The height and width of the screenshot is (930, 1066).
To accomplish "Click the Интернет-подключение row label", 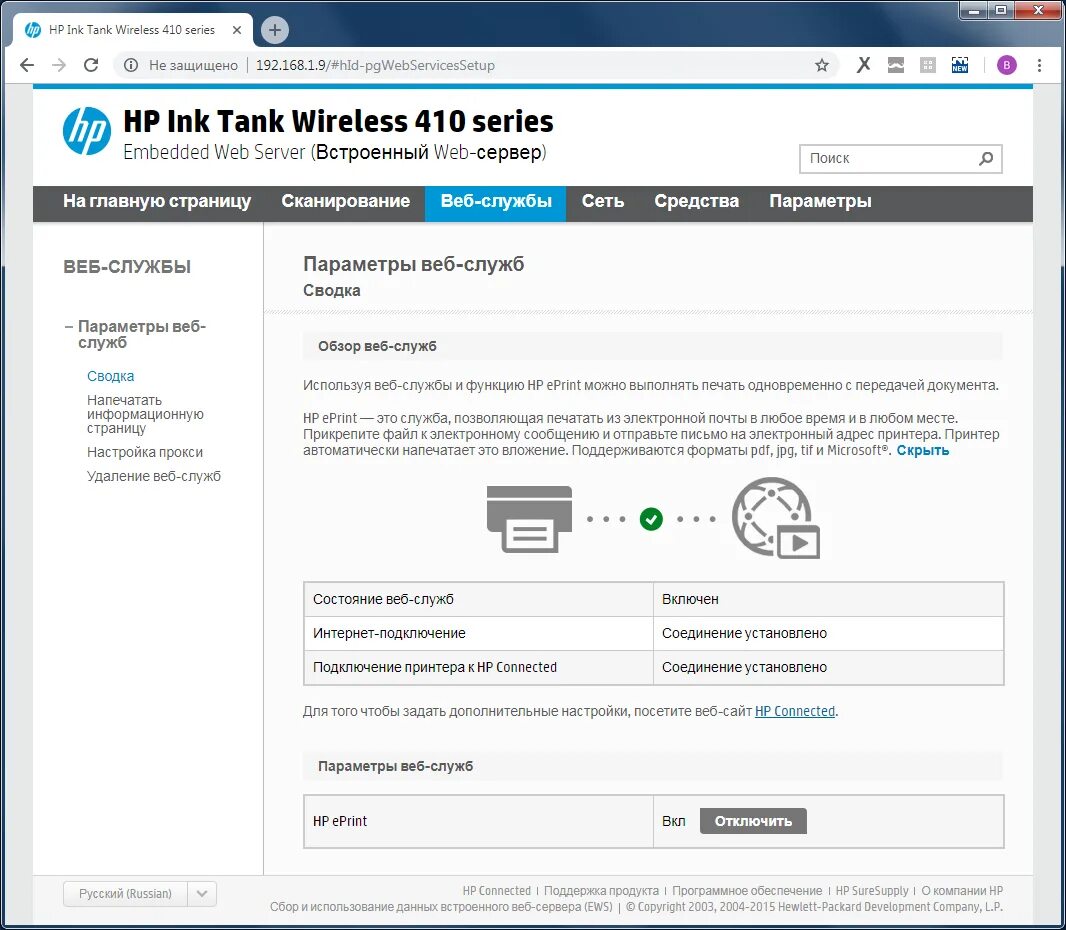I will click(389, 633).
